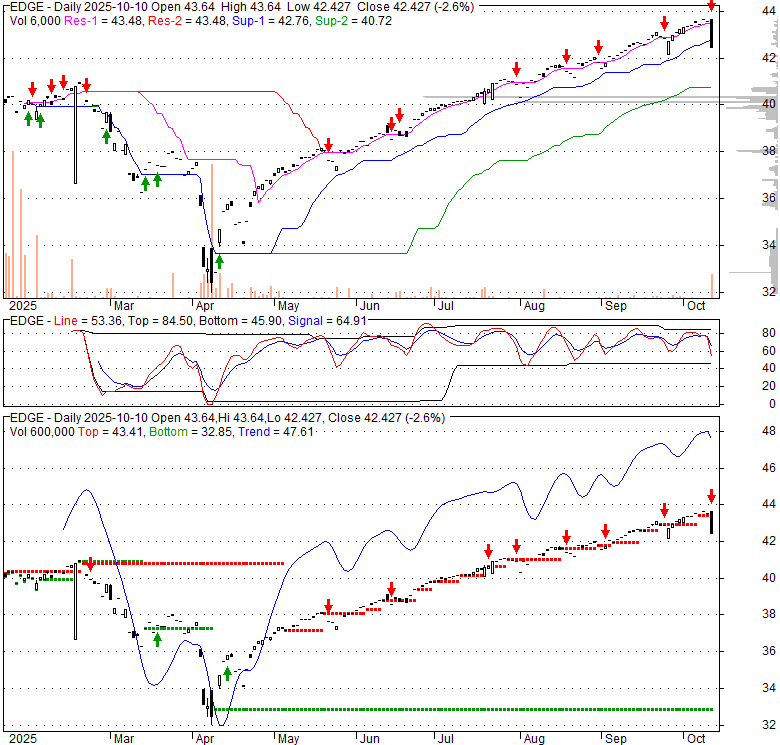The height and width of the screenshot is (745, 780).
Task: Click the 48 price label on bottom chart
Action: pos(769,431)
